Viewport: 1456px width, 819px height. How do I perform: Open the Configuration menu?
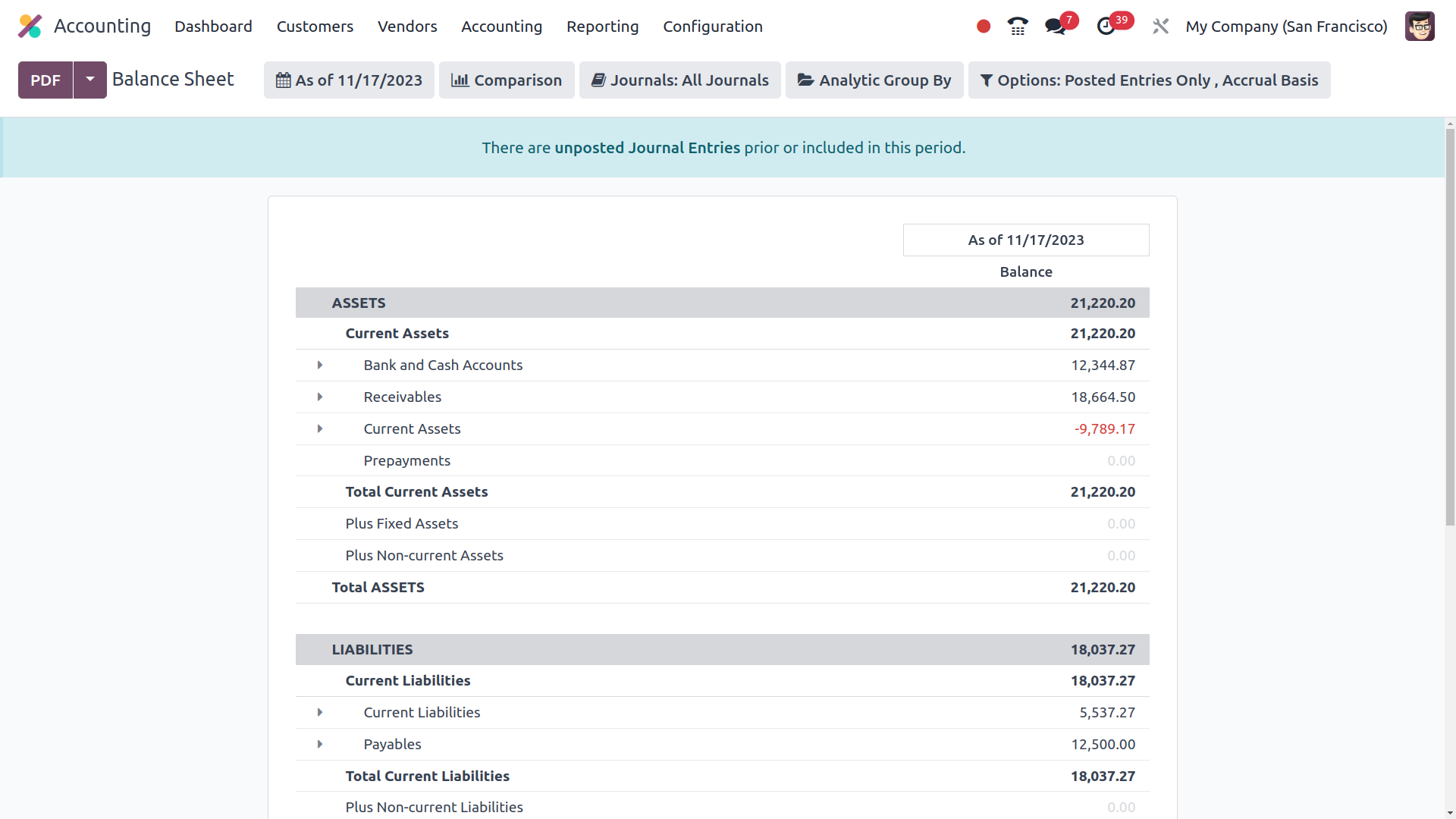click(712, 26)
